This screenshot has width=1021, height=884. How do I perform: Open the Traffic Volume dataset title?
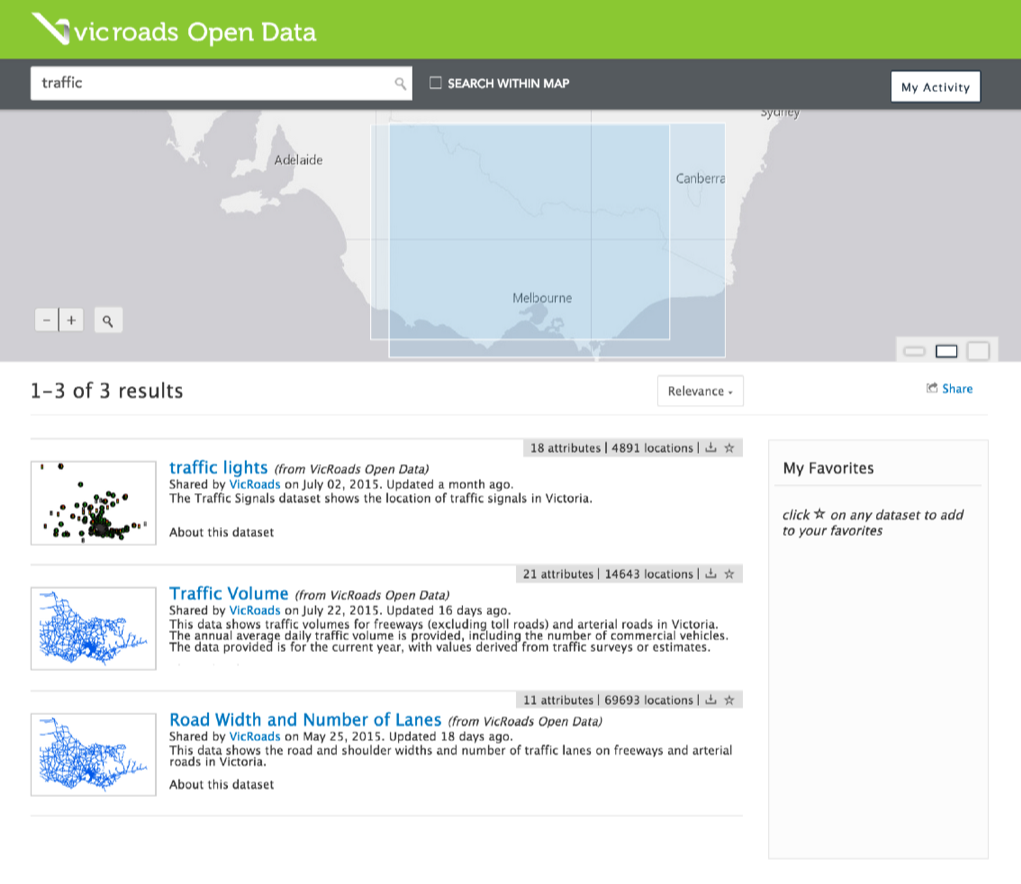(x=229, y=594)
